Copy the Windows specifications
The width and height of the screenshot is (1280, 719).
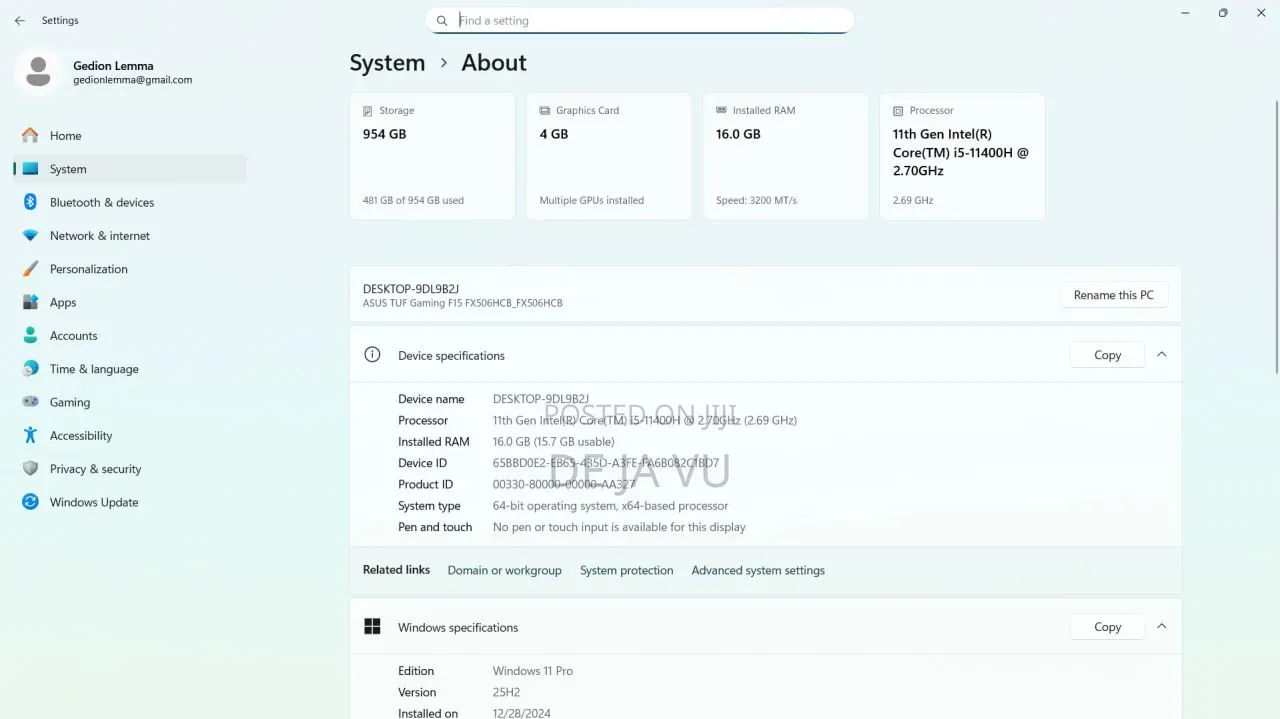[x=1107, y=627]
